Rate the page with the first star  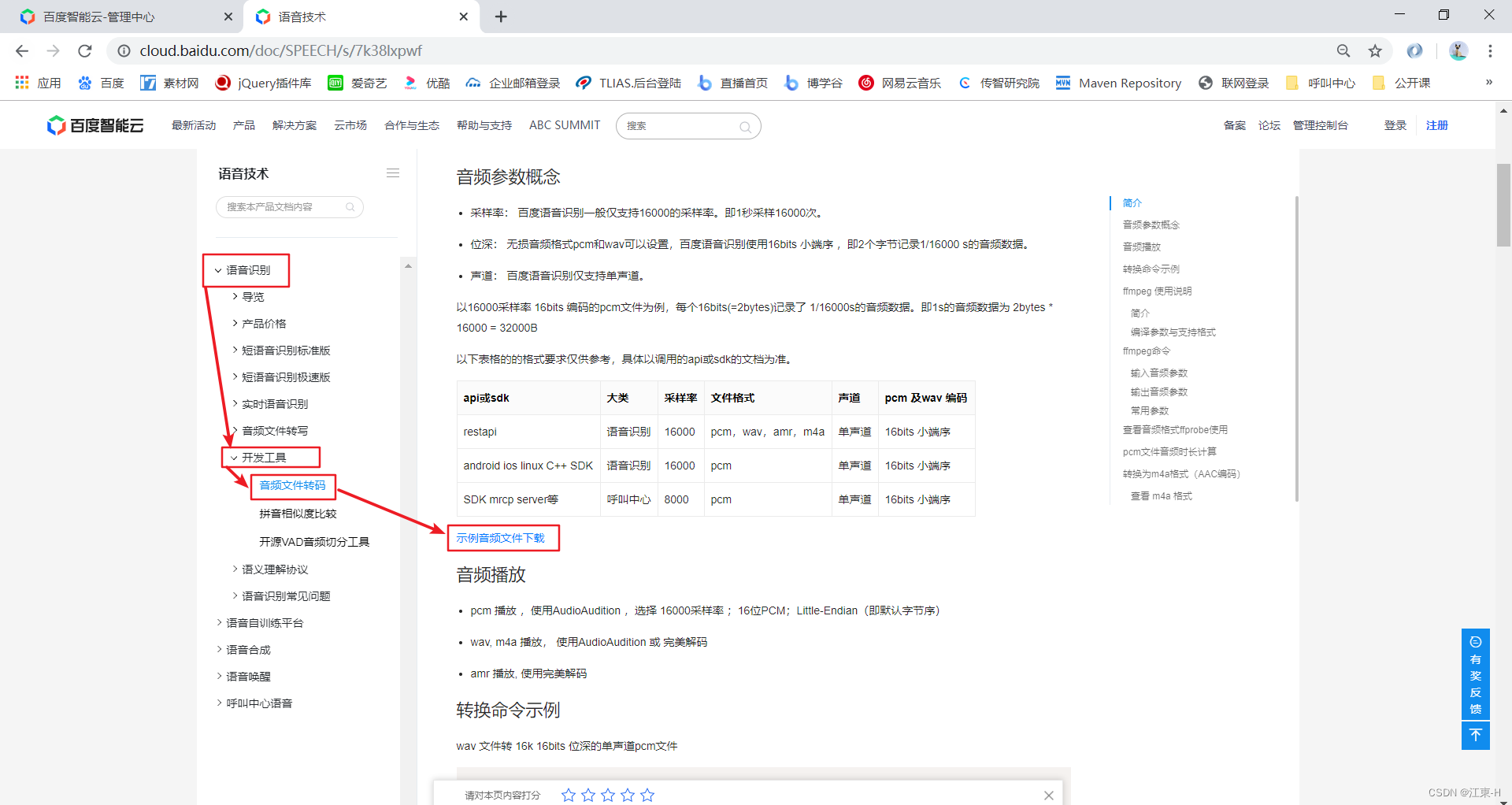pyautogui.click(x=569, y=796)
